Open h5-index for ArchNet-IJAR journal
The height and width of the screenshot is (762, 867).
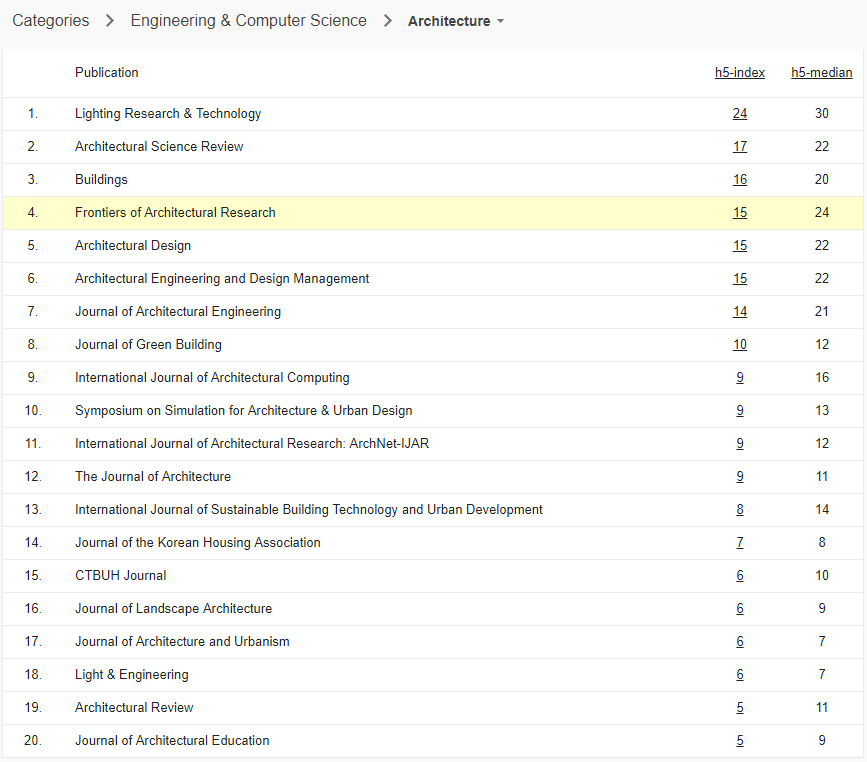coord(740,443)
